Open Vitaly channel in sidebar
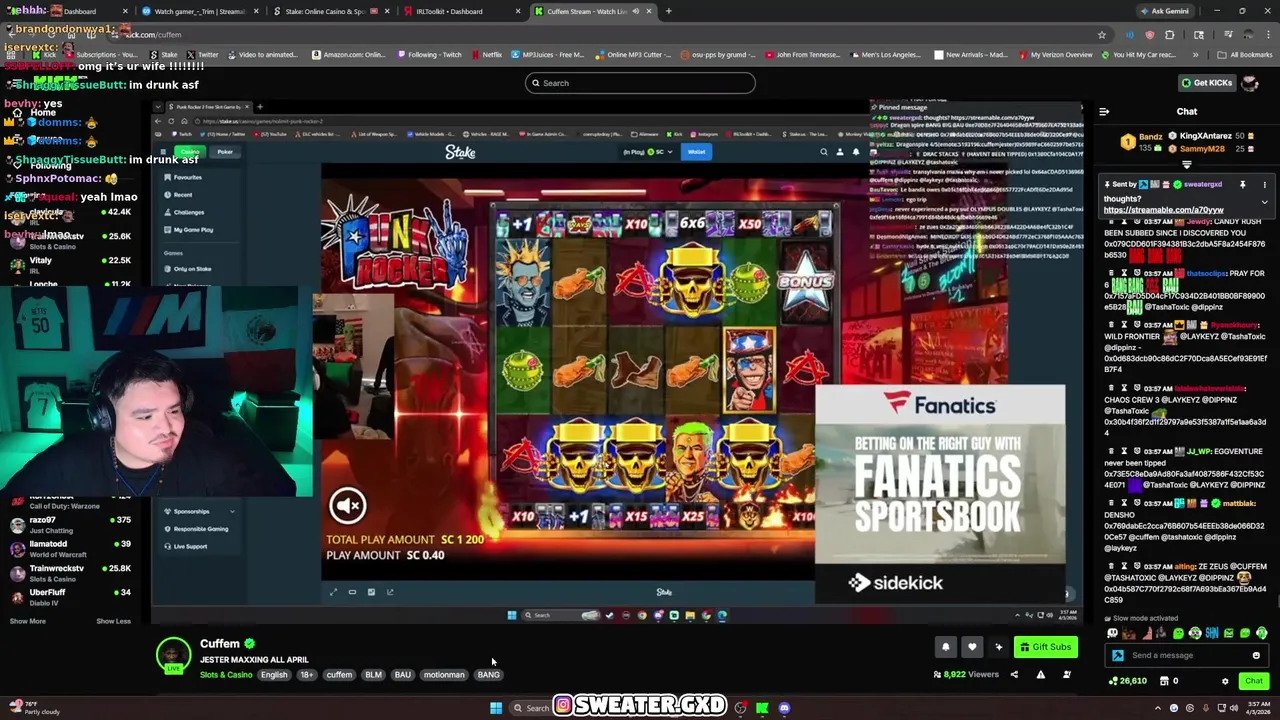Viewport: 1280px width, 720px height. tap(70, 265)
